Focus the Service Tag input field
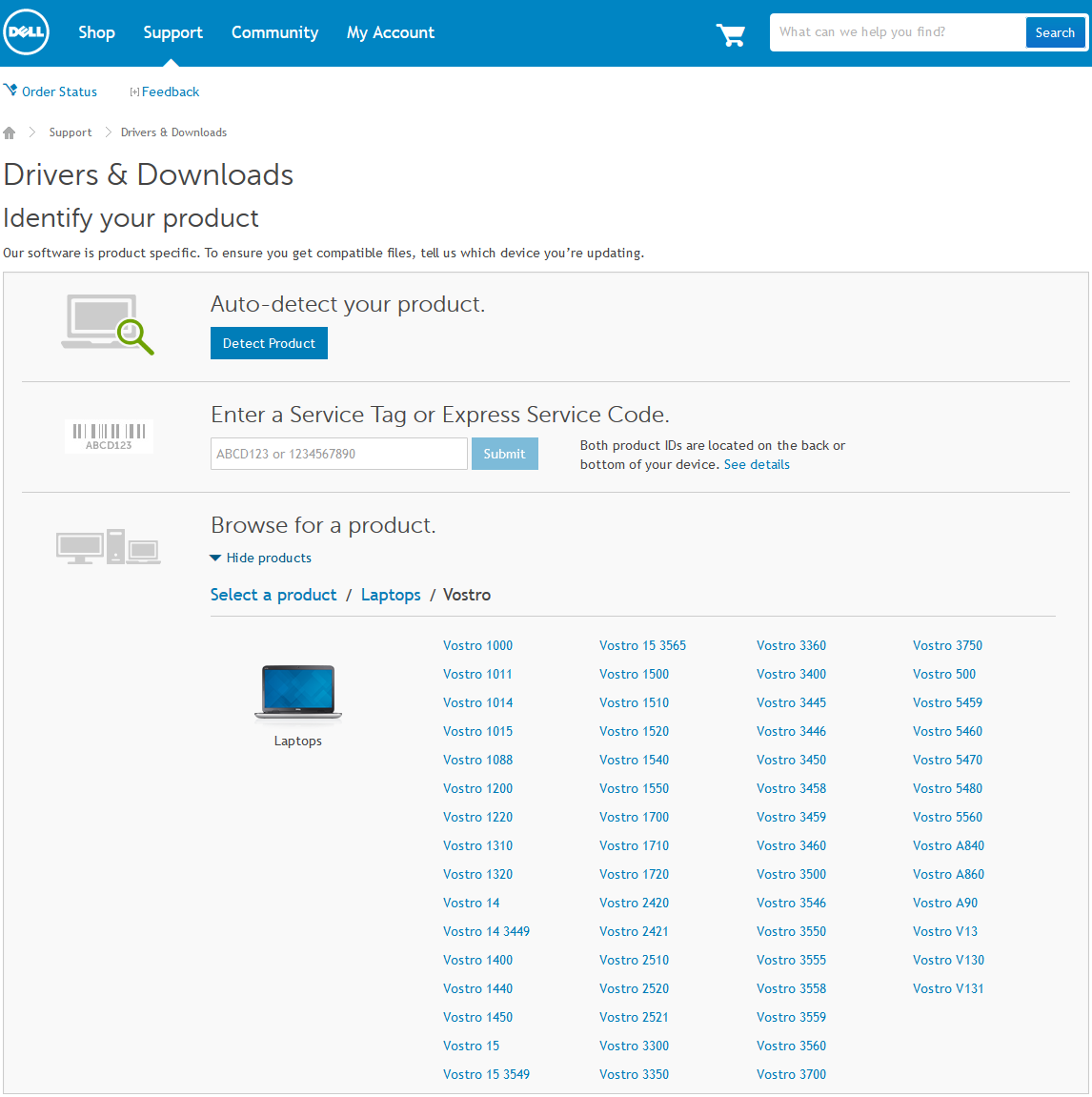This screenshot has width=1092, height=1097. [x=339, y=454]
